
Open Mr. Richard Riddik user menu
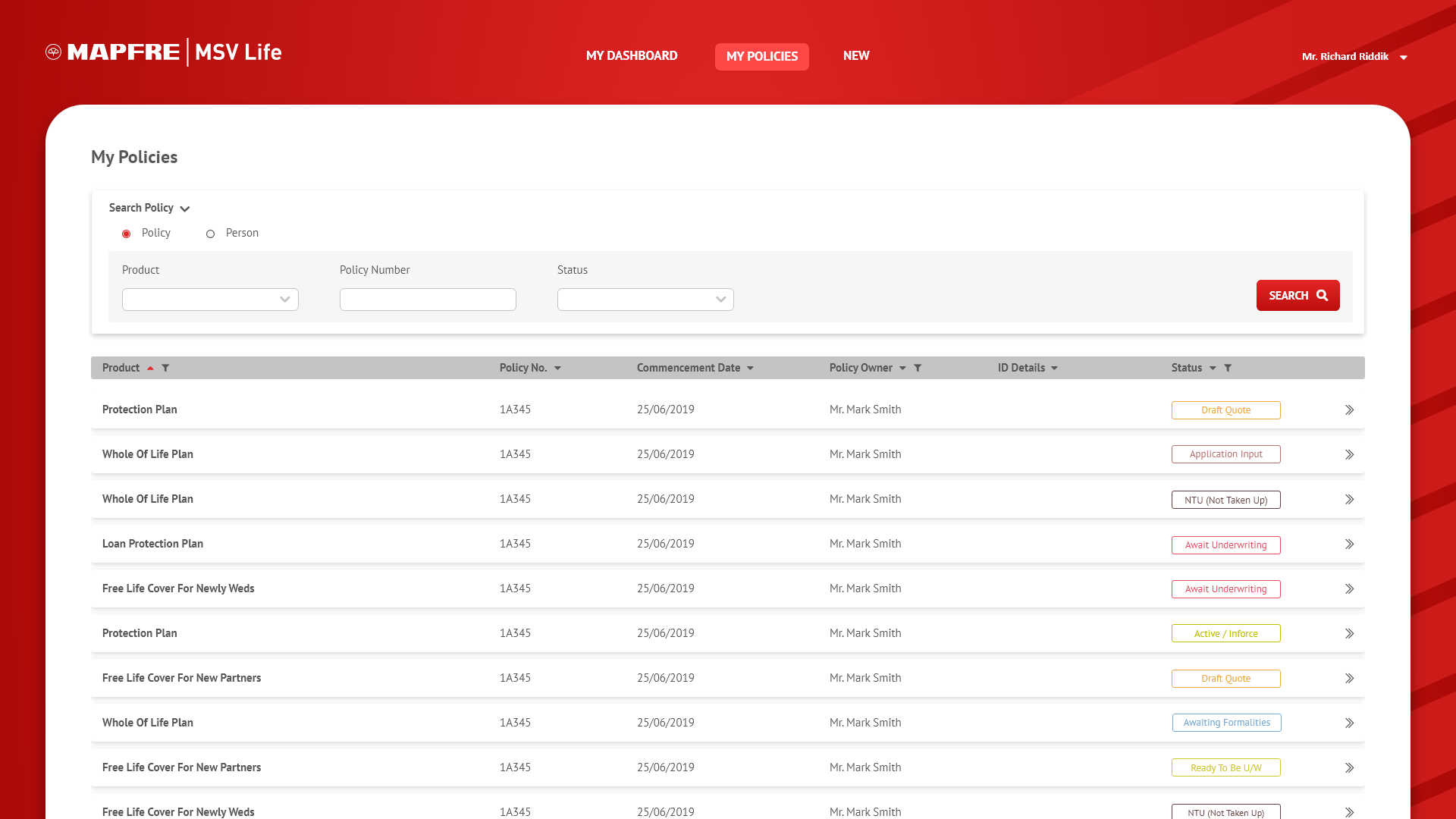coord(1354,57)
